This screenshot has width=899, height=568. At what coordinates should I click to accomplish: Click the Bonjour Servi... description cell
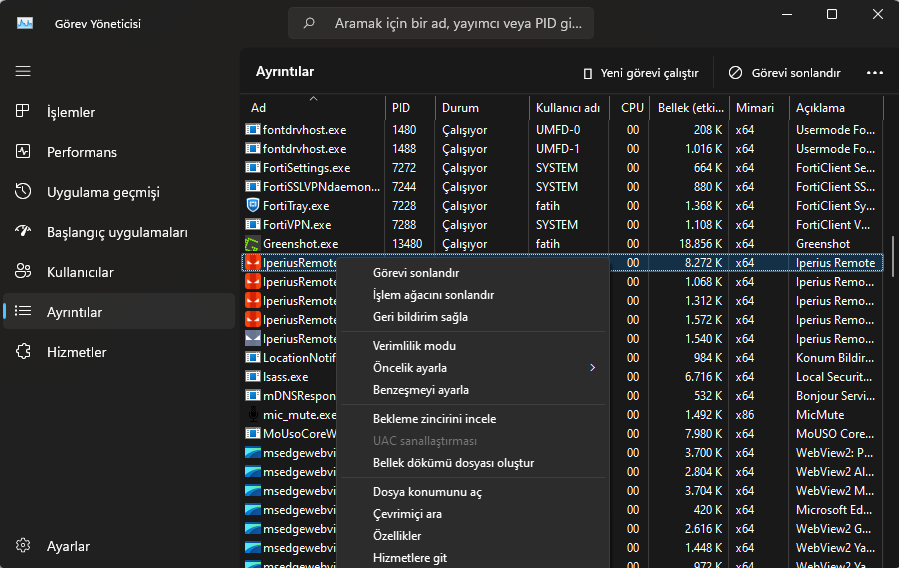click(835, 395)
